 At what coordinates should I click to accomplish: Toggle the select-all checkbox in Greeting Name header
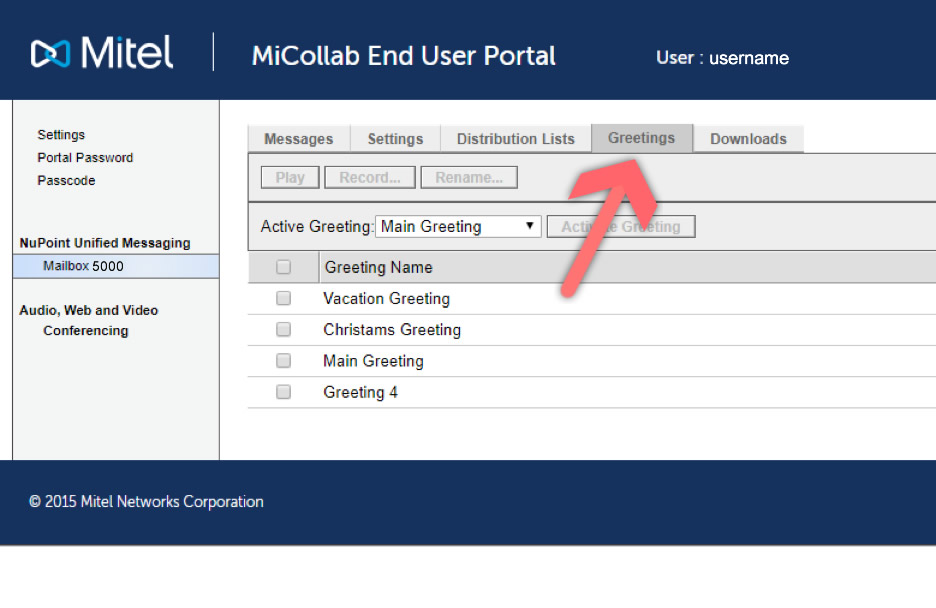coord(284,267)
